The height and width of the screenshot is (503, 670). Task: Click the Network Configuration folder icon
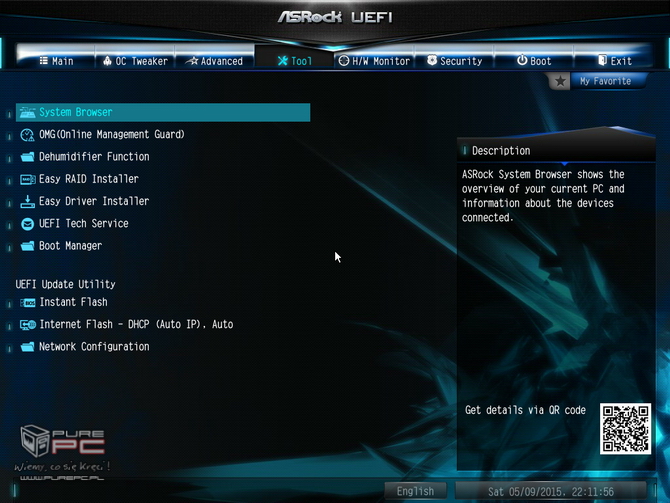[x=27, y=347]
